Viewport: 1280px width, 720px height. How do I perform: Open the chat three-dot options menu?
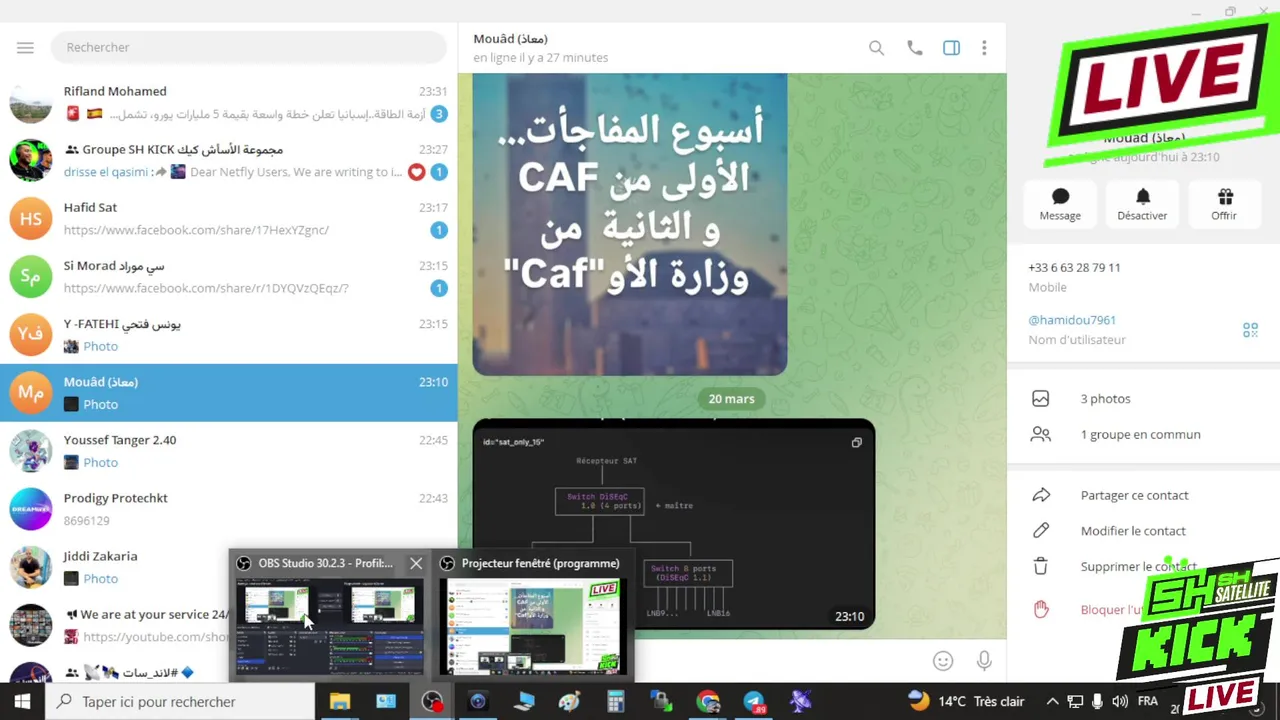point(984,47)
